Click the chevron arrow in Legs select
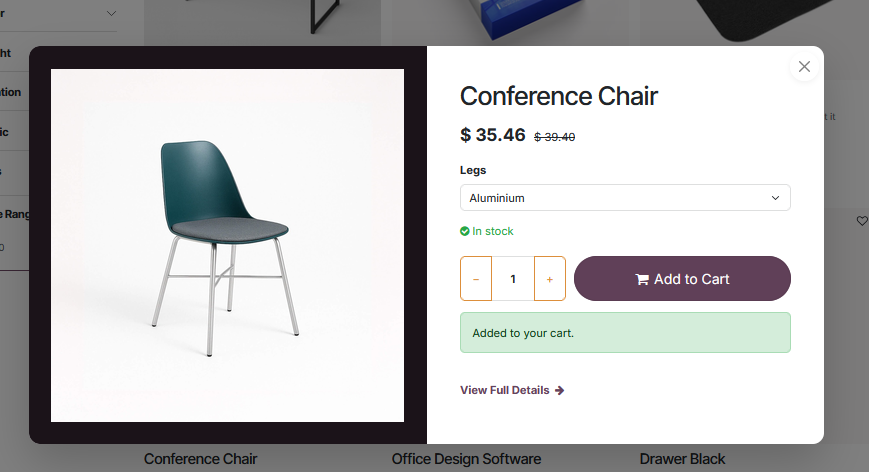 coord(775,198)
